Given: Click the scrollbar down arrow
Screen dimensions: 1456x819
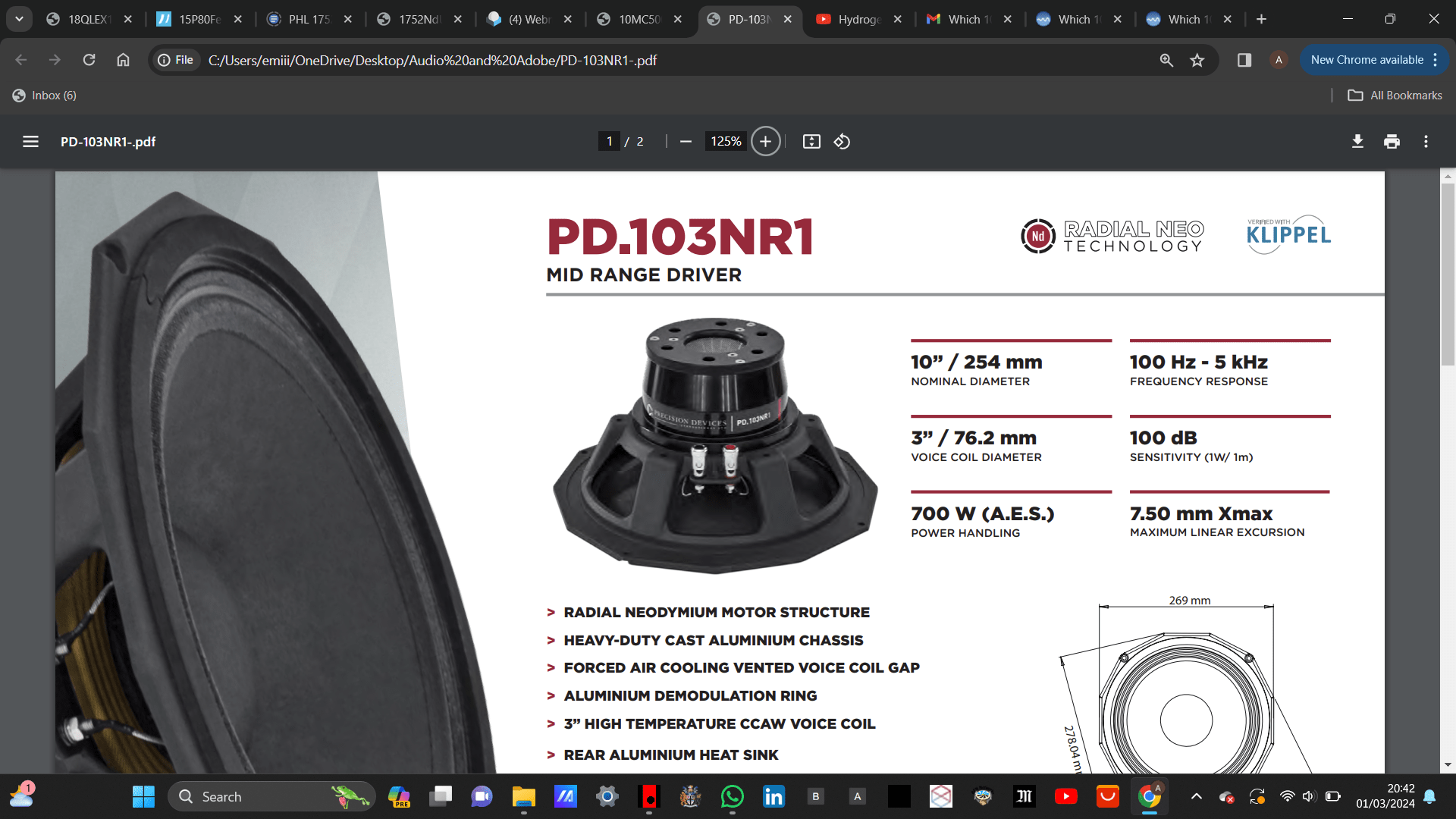Looking at the screenshot, I should click(x=1448, y=764).
